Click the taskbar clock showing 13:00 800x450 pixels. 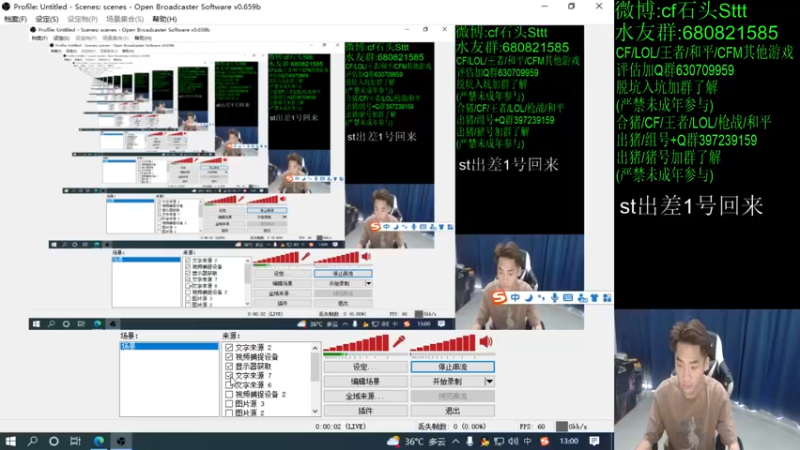tap(569, 441)
